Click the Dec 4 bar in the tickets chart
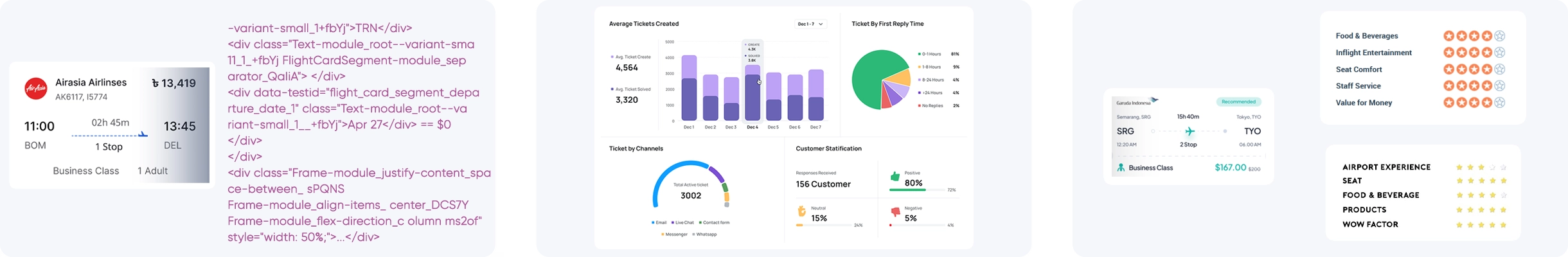Image resolution: width=1568 pixels, height=257 pixels. (753, 93)
